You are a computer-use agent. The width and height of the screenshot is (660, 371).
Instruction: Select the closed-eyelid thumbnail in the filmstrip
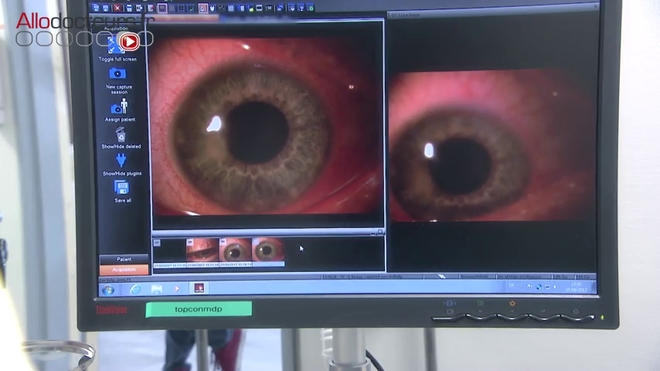pyautogui.click(x=202, y=250)
